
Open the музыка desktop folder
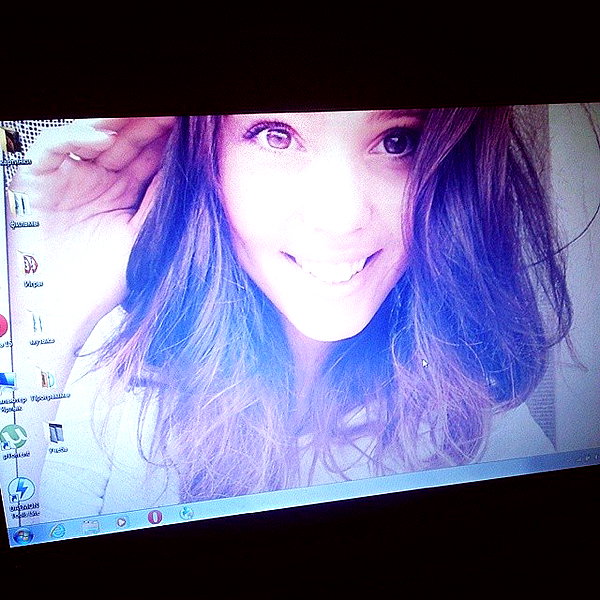point(40,328)
